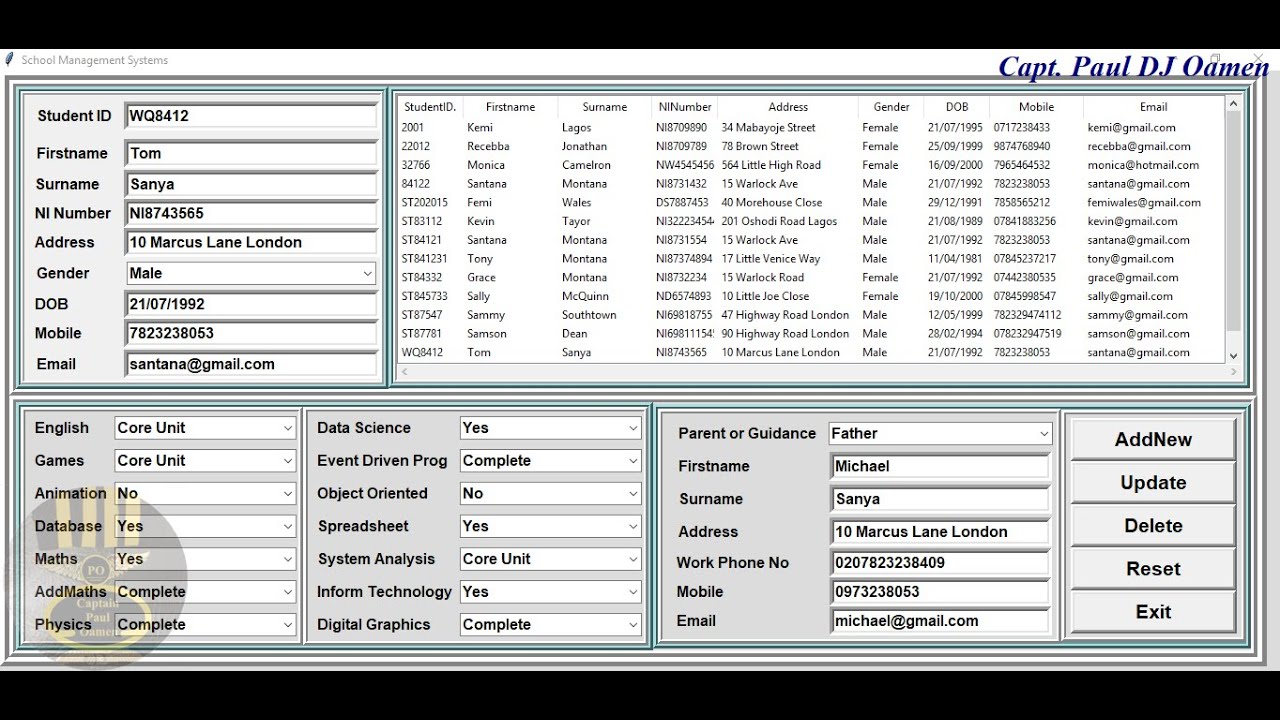
Task: Click the address cell 17 Little Venice Way
Action: [771, 259]
